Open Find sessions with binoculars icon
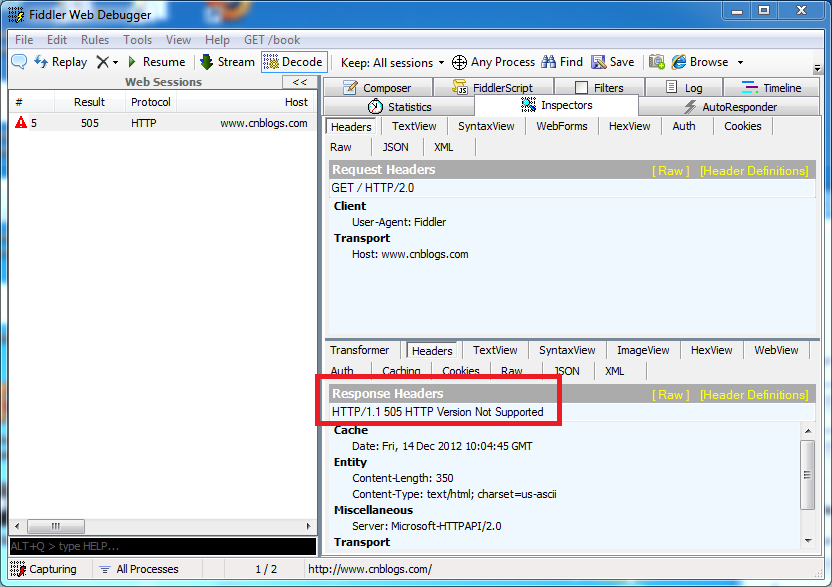 562,62
